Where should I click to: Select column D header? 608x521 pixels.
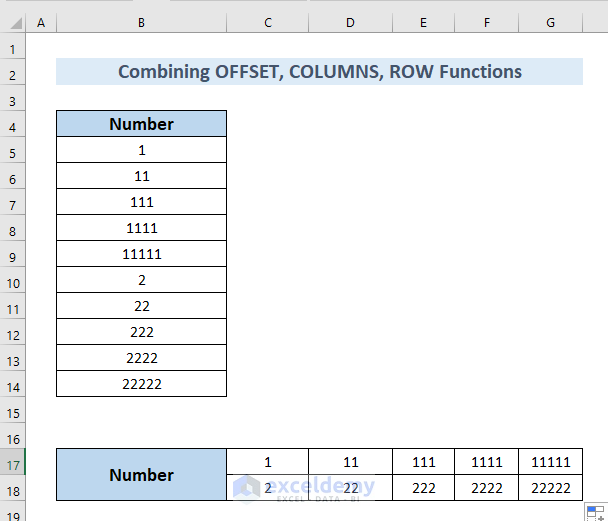(351, 23)
